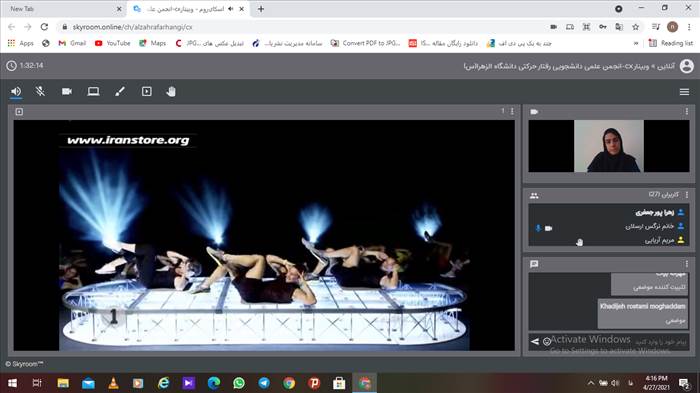Image resolution: width=700 pixels, height=393 pixels.
Task: Open camera permission icon in address bar
Action: click(554, 27)
